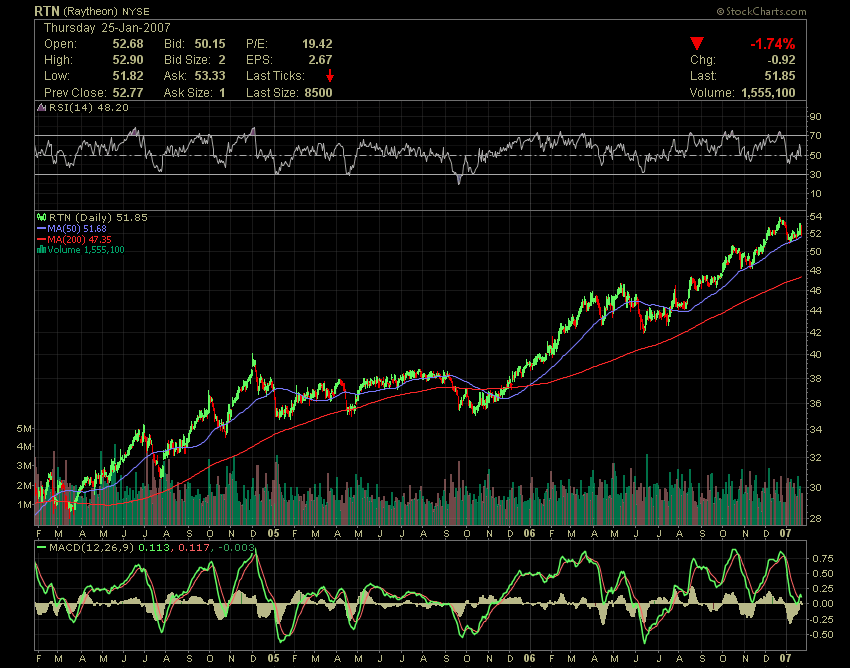This screenshot has height=668, width=850.
Task: Click the Bid value 50.15
Action: (x=210, y=44)
